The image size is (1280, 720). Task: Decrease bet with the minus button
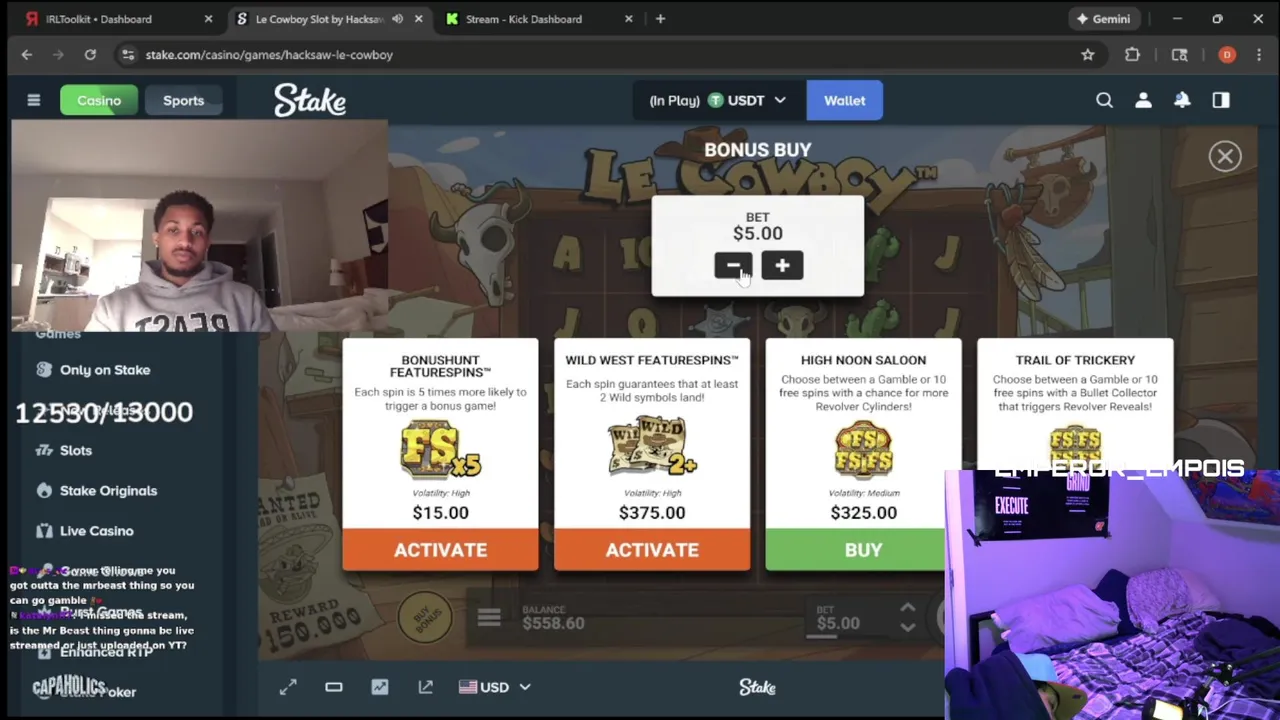(x=733, y=265)
